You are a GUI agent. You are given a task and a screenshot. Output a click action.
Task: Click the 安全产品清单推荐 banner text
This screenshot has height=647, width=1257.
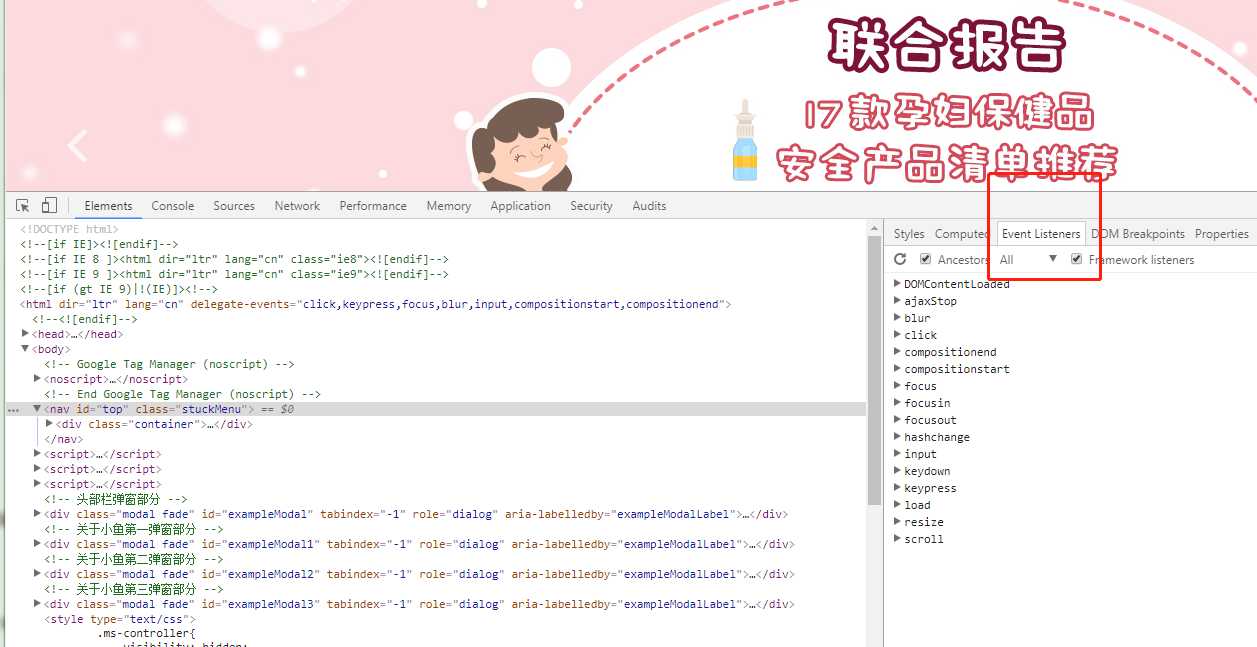947,163
